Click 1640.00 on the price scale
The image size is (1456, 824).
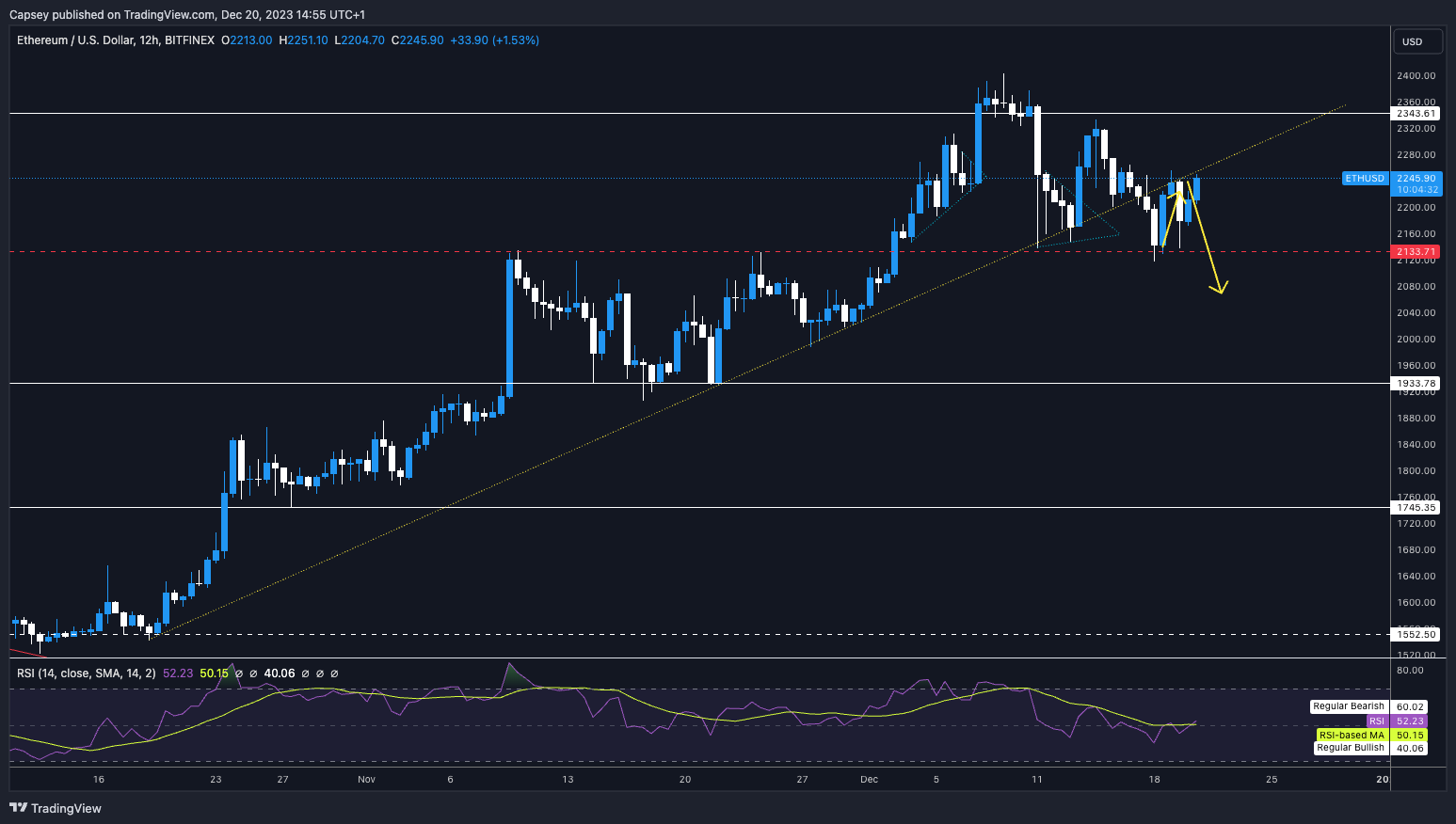click(x=1416, y=576)
